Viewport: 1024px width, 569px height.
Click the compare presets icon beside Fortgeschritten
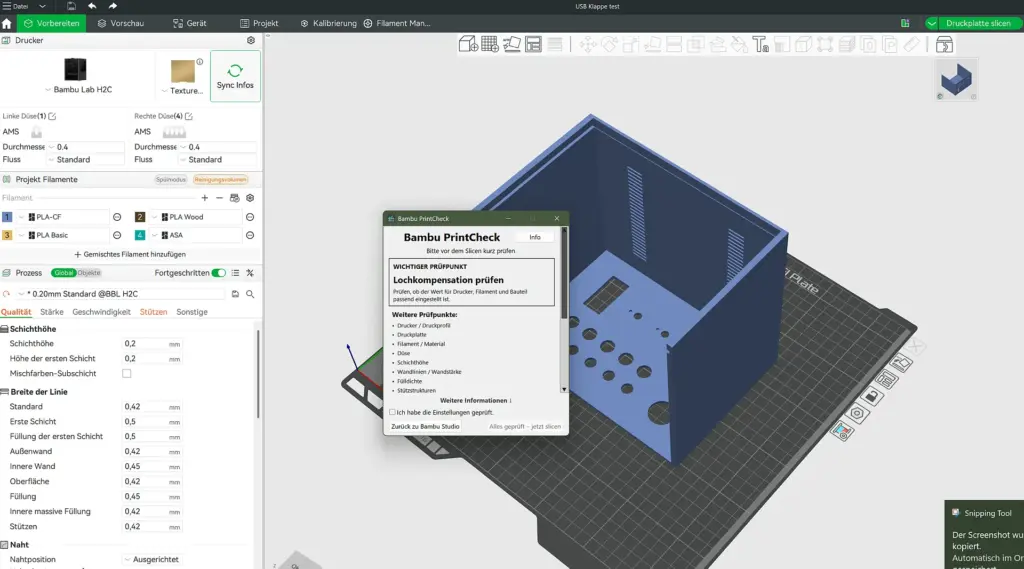pyautogui.click(x=250, y=273)
